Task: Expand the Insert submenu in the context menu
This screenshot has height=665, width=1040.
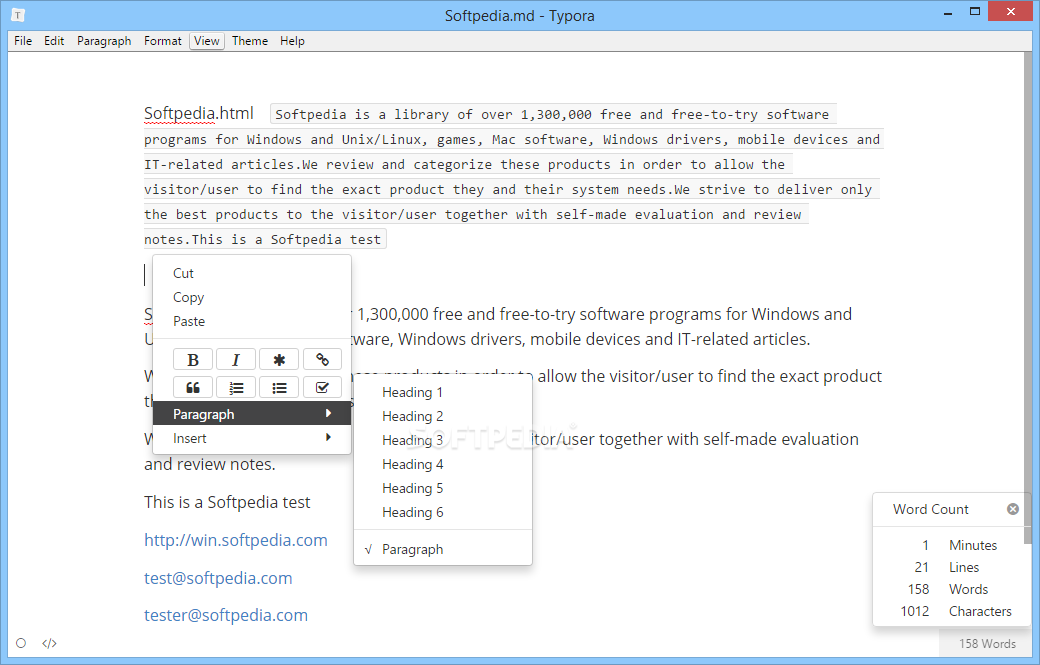Action: tap(252, 438)
